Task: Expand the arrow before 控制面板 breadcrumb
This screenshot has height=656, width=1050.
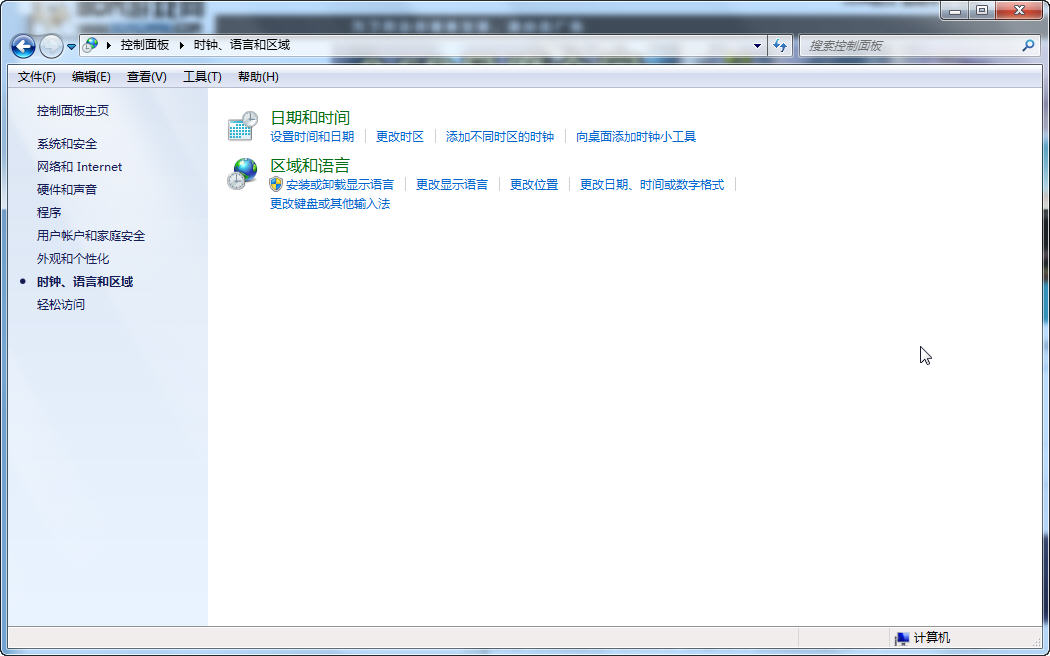Action: 108,46
